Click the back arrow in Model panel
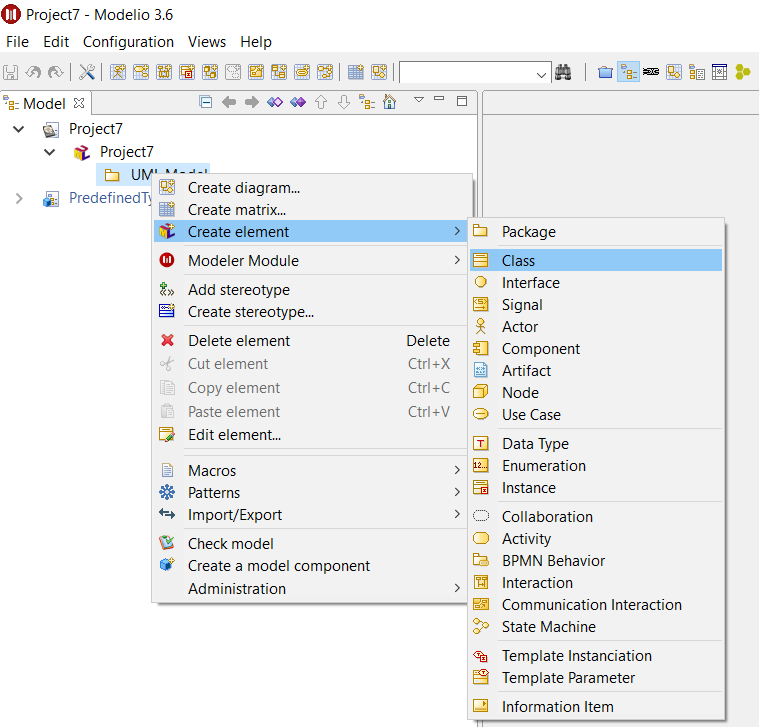The width and height of the screenshot is (759, 727). [228, 102]
